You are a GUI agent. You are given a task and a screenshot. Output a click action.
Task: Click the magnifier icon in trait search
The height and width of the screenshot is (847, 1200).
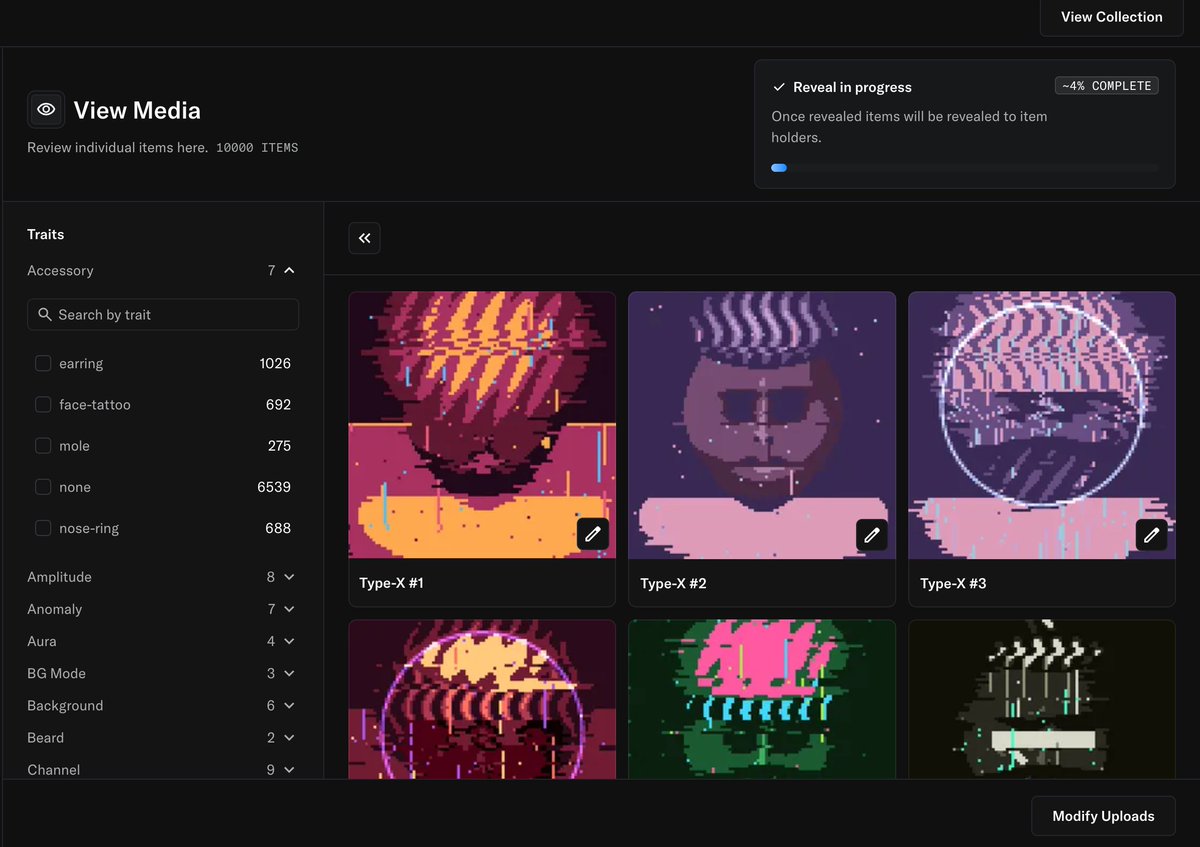pyautogui.click(x=45, y=314)
